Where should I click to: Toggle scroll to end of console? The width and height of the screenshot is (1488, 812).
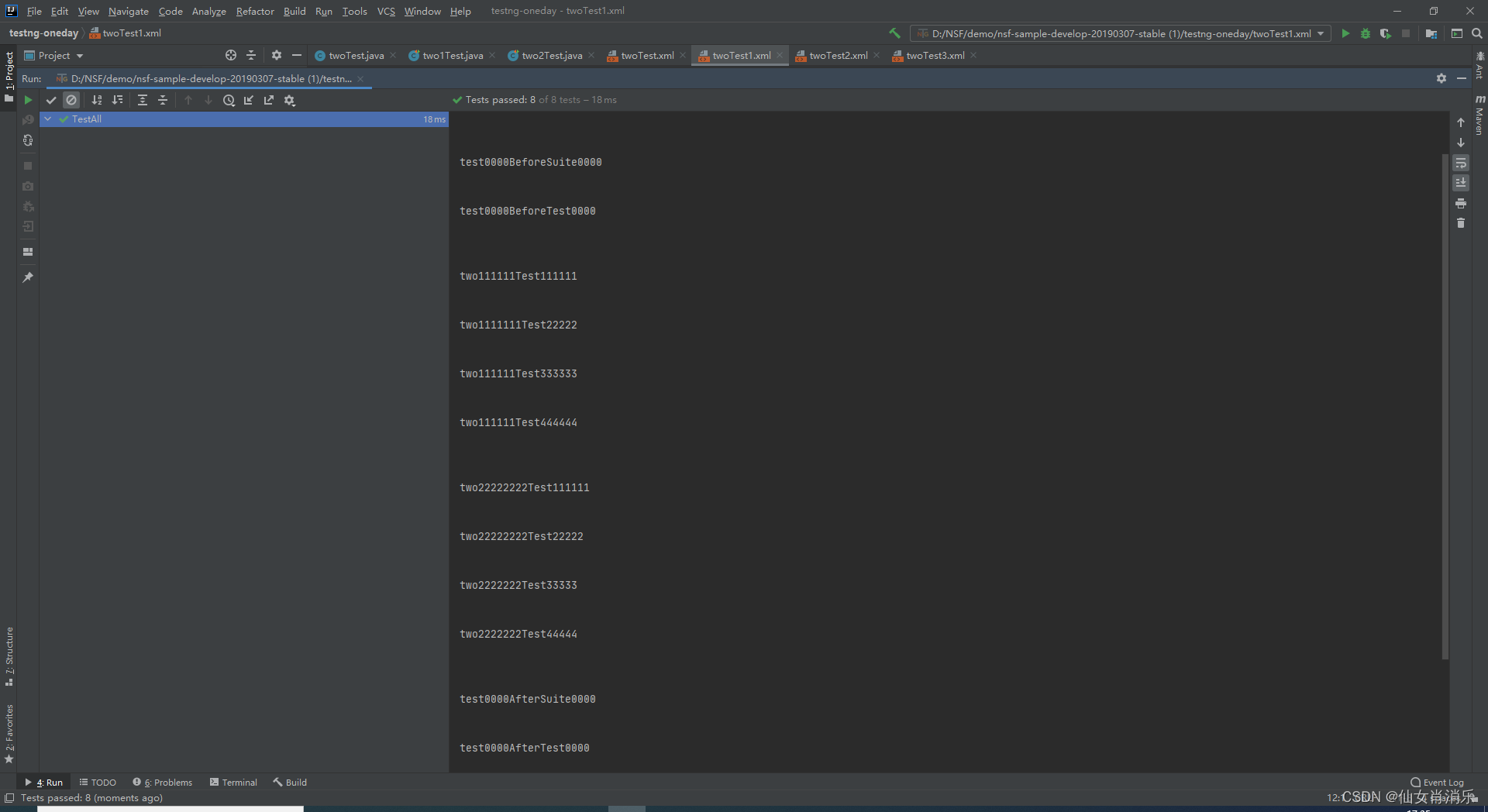(x=1461, y=183)
